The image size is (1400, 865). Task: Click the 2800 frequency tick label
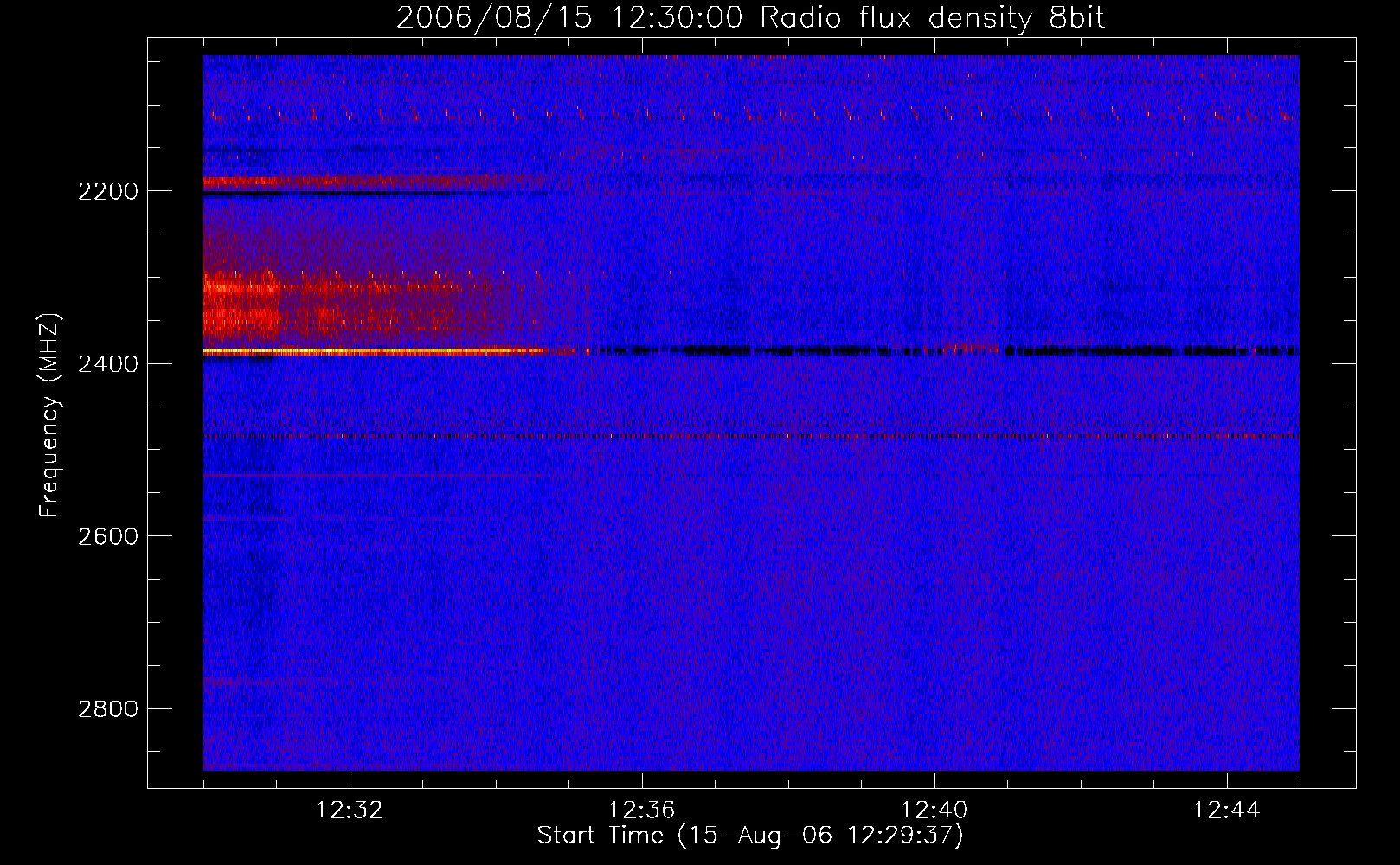108,709
